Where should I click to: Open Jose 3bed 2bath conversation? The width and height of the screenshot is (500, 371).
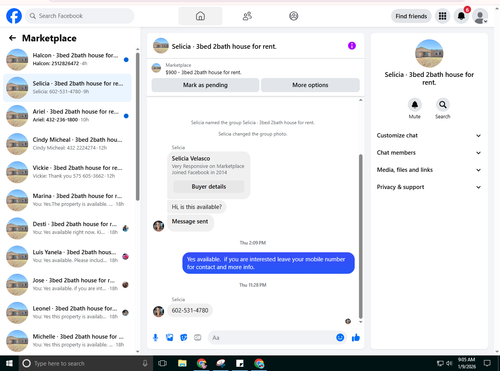pyautogui.click(x=67, y=285)
